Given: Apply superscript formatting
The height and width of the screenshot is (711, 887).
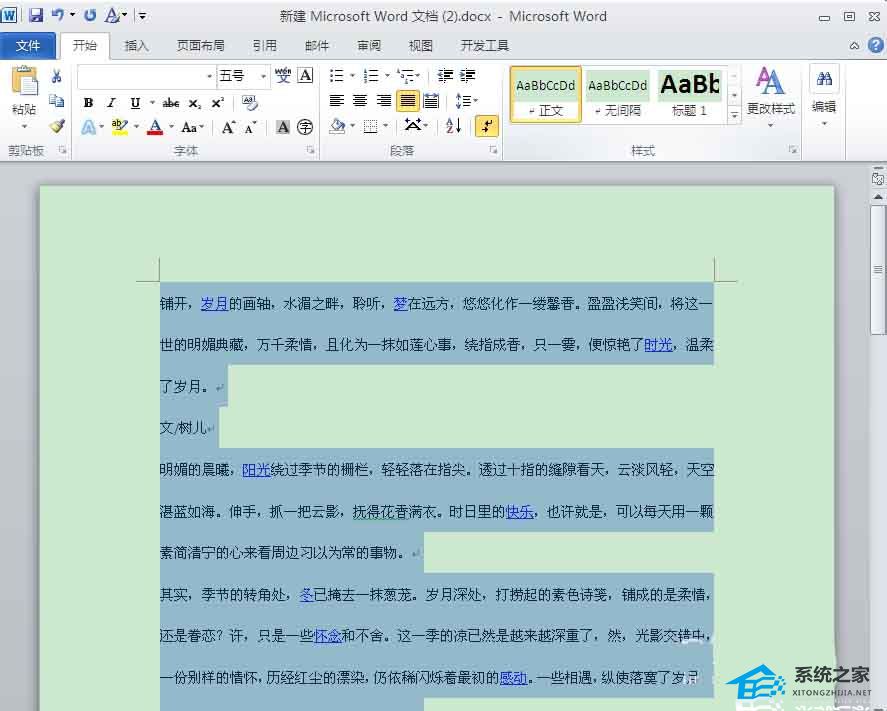Looking at the screenshot, I should coord(218,103).
